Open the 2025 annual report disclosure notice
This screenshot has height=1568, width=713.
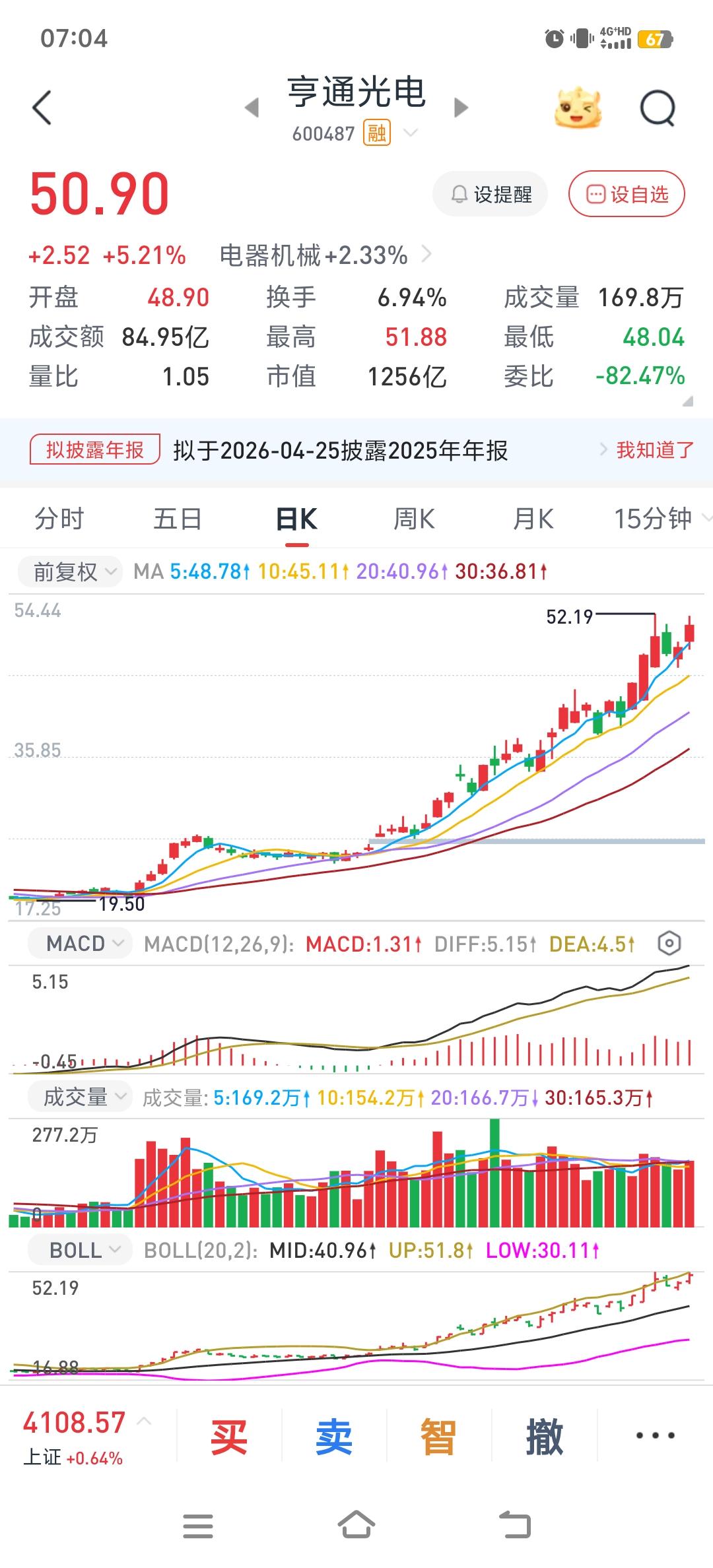point(341,451)
